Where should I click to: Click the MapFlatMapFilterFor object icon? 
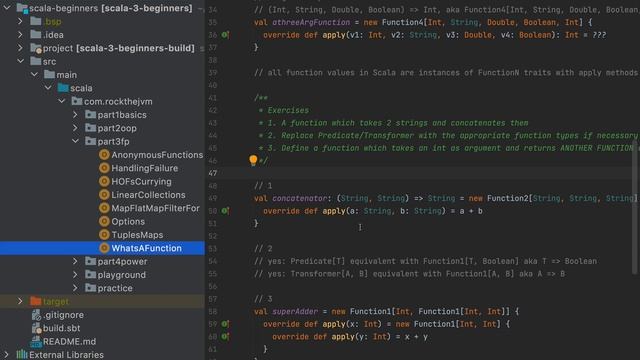coord(104,208)
